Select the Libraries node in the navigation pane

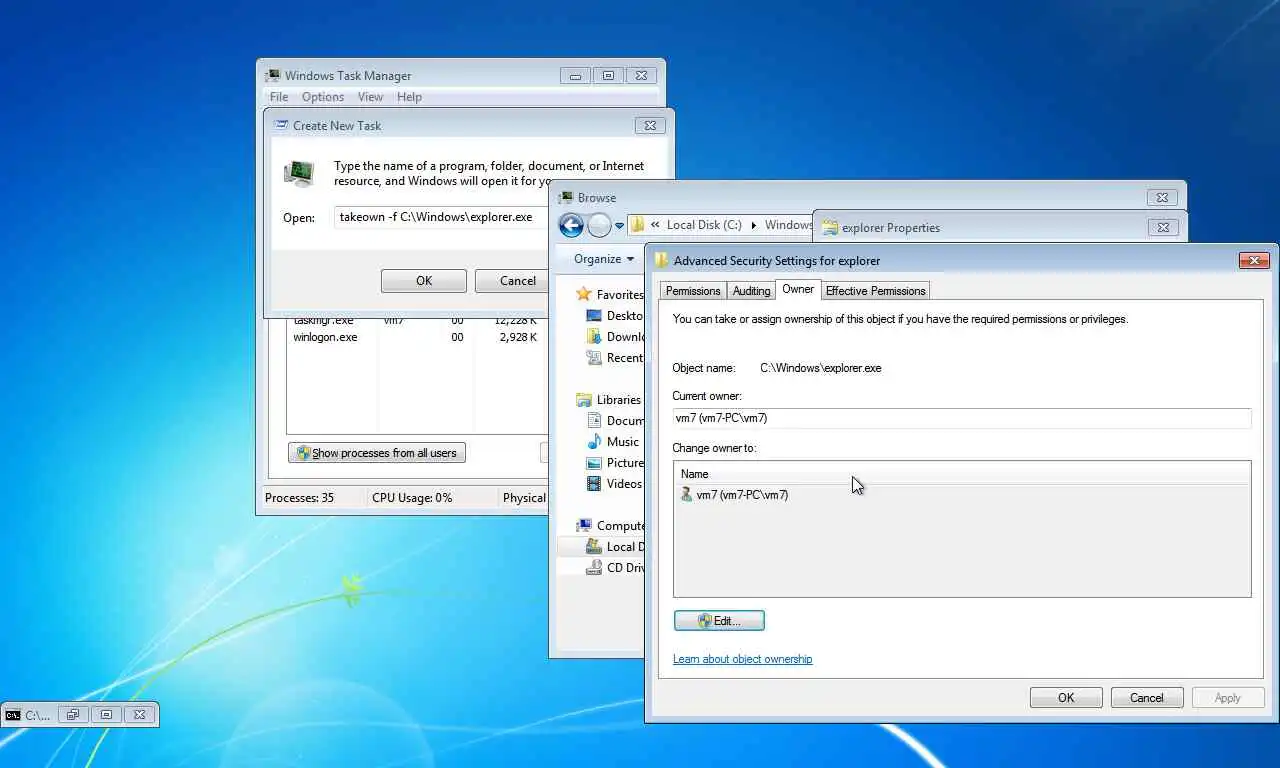tap(609, 399)
